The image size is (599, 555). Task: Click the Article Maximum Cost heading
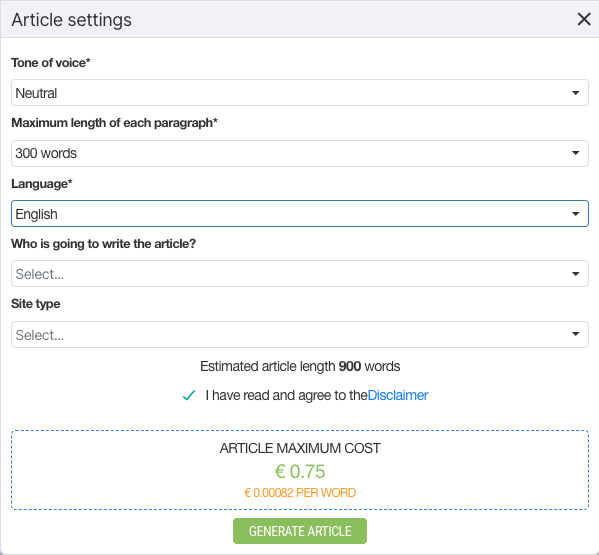tap(300, 448)
